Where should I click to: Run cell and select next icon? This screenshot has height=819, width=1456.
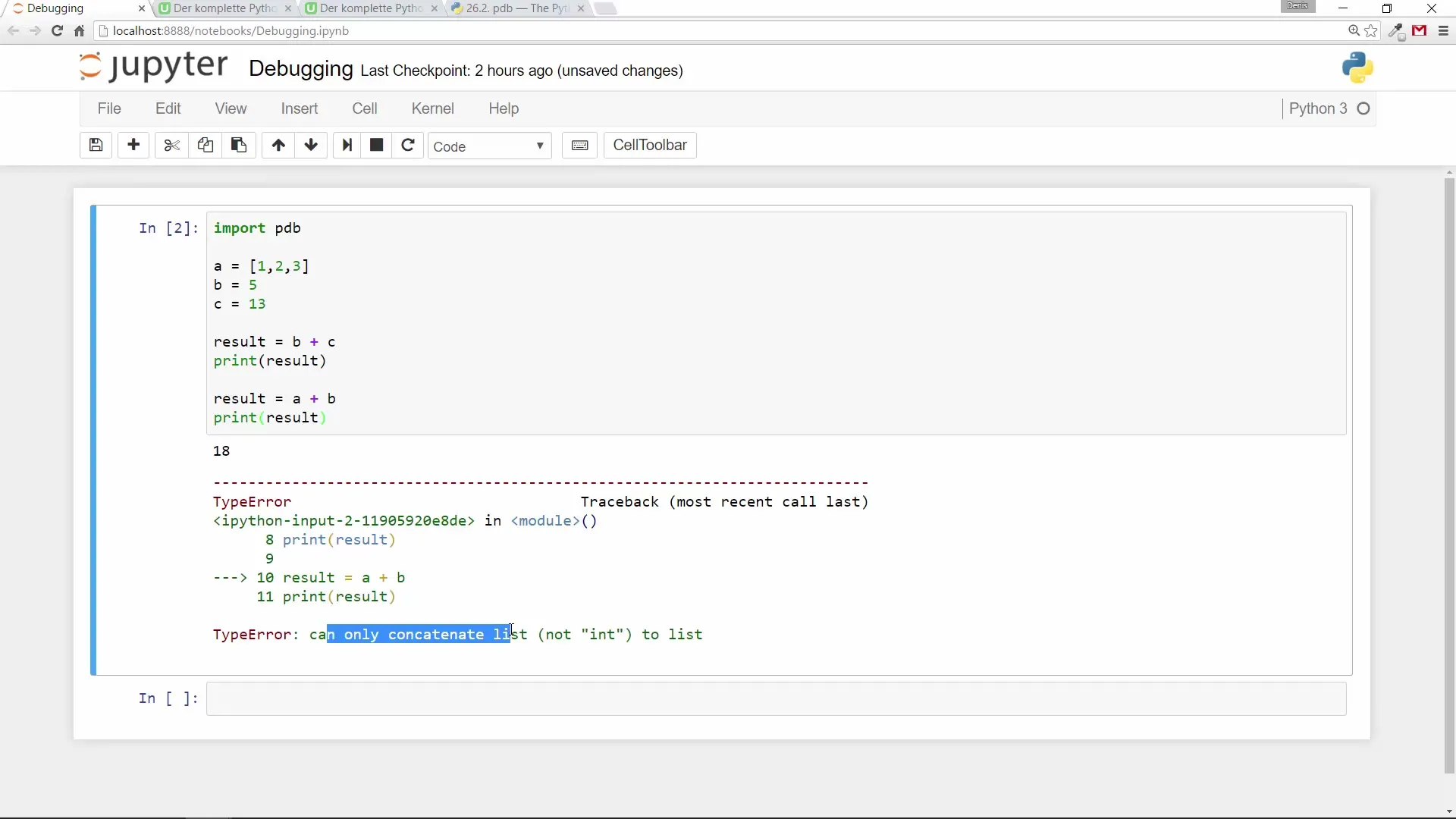[347, 145]
